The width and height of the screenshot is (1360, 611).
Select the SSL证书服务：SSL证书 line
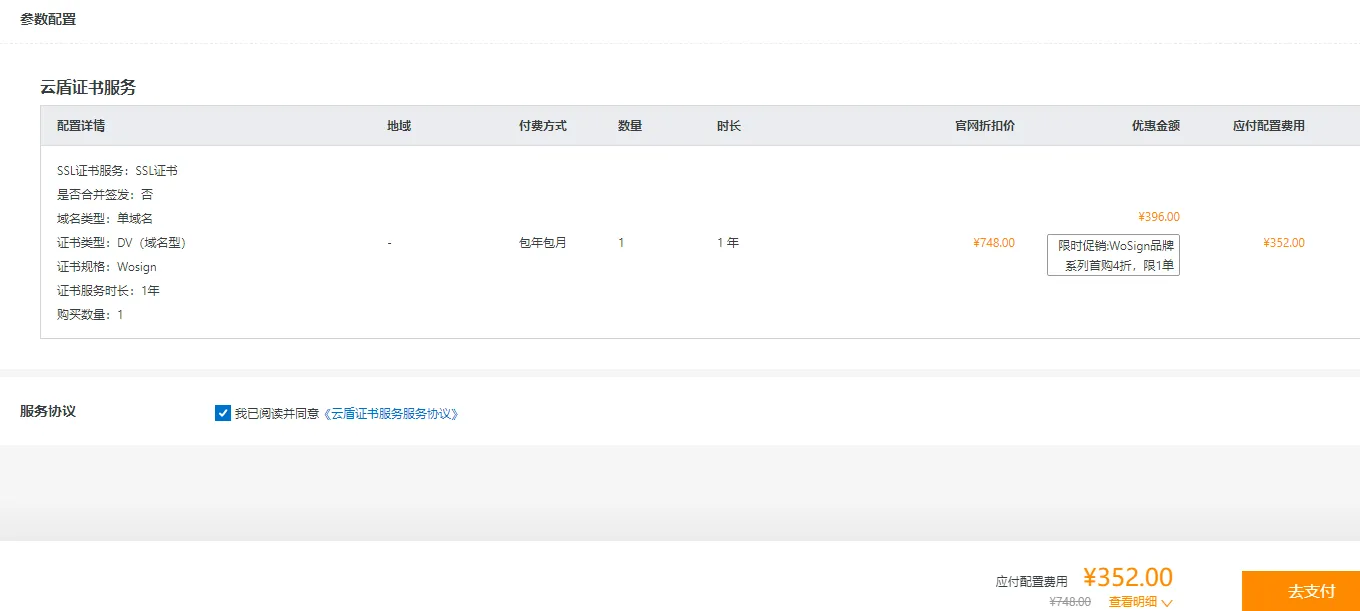(x=117, y=171)
